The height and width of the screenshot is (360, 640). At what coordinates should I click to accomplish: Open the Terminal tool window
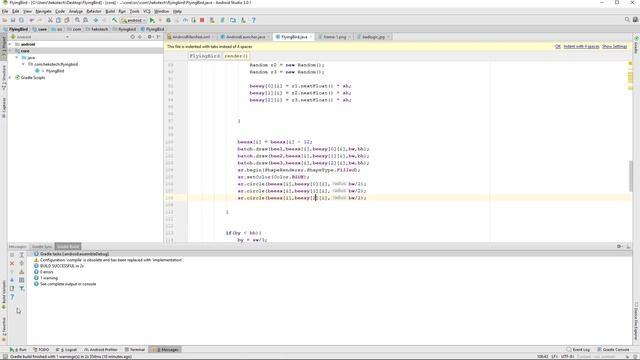point(135,350)
